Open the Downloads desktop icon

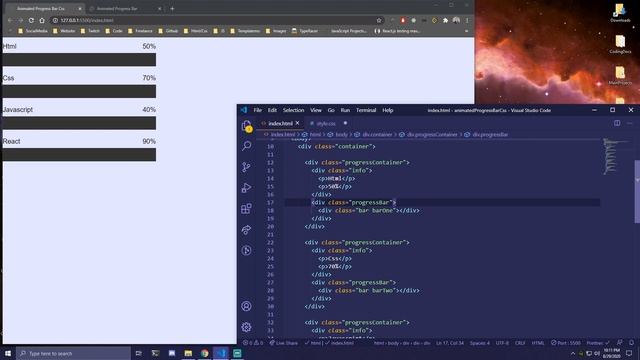(x=620, y=13)
